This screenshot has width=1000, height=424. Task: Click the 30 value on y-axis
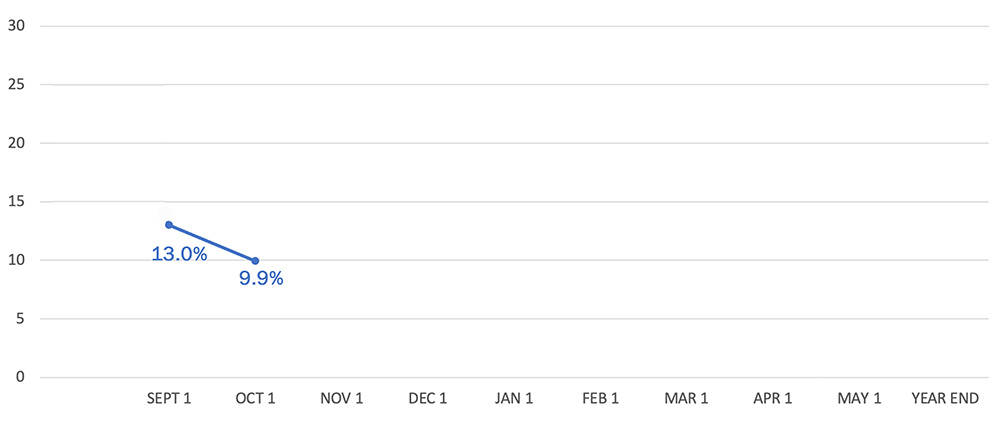pos(16,26)
